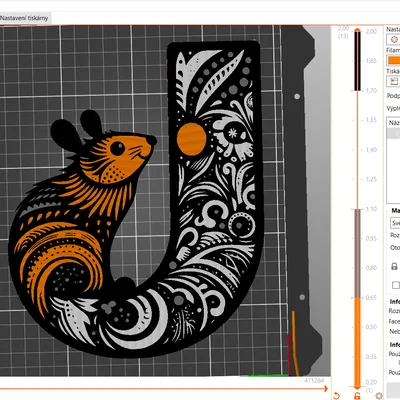This screenshot has width=400, height=400.
Task: Select the highlighted row in the object list
Action: click(x=394, y=133)
